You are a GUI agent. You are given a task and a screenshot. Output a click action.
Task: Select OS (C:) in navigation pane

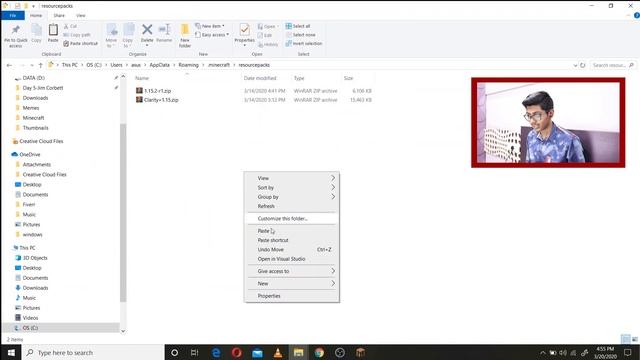tap(30, 328)
